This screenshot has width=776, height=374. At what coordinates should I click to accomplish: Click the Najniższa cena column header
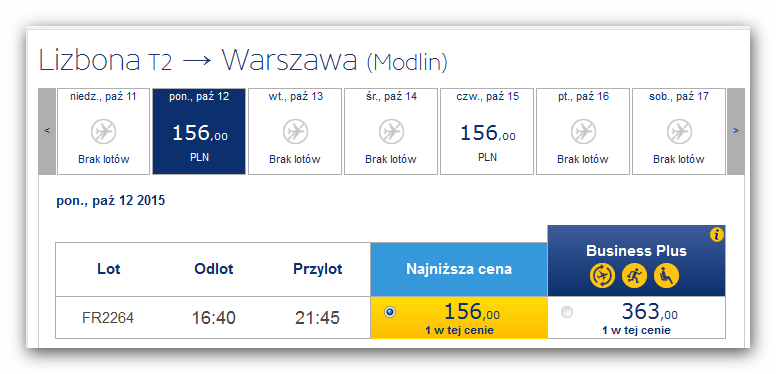459,269
